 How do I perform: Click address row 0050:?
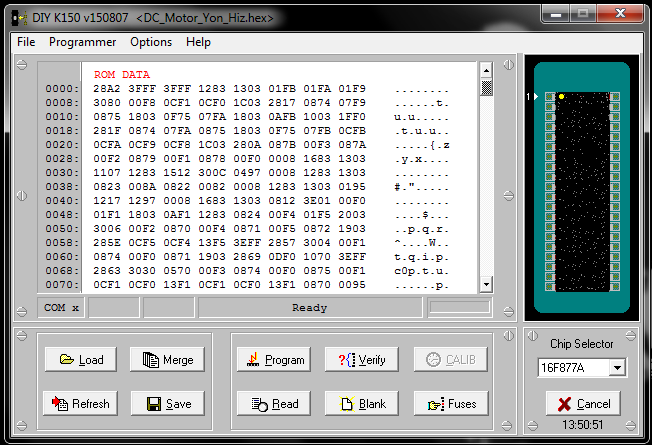[x=62, y=228]
